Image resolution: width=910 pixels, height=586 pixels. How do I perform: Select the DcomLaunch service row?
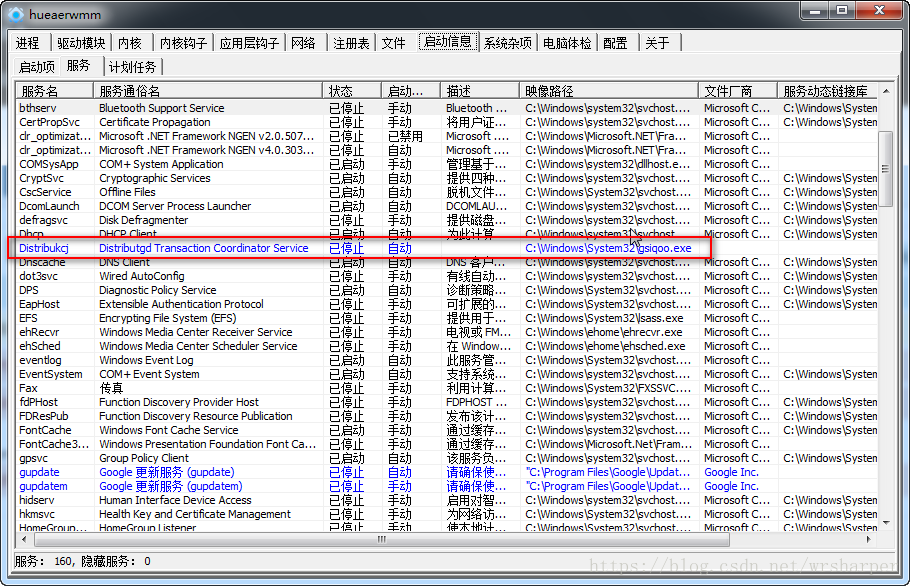[447, 206]
